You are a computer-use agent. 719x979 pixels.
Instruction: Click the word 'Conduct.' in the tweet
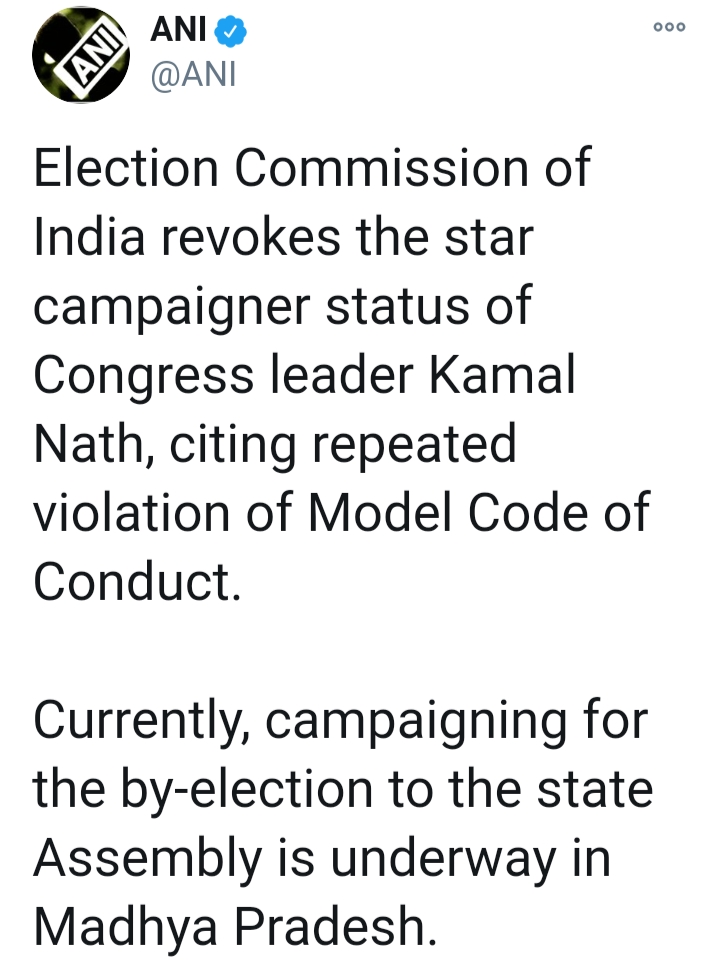tap(137, 582)
